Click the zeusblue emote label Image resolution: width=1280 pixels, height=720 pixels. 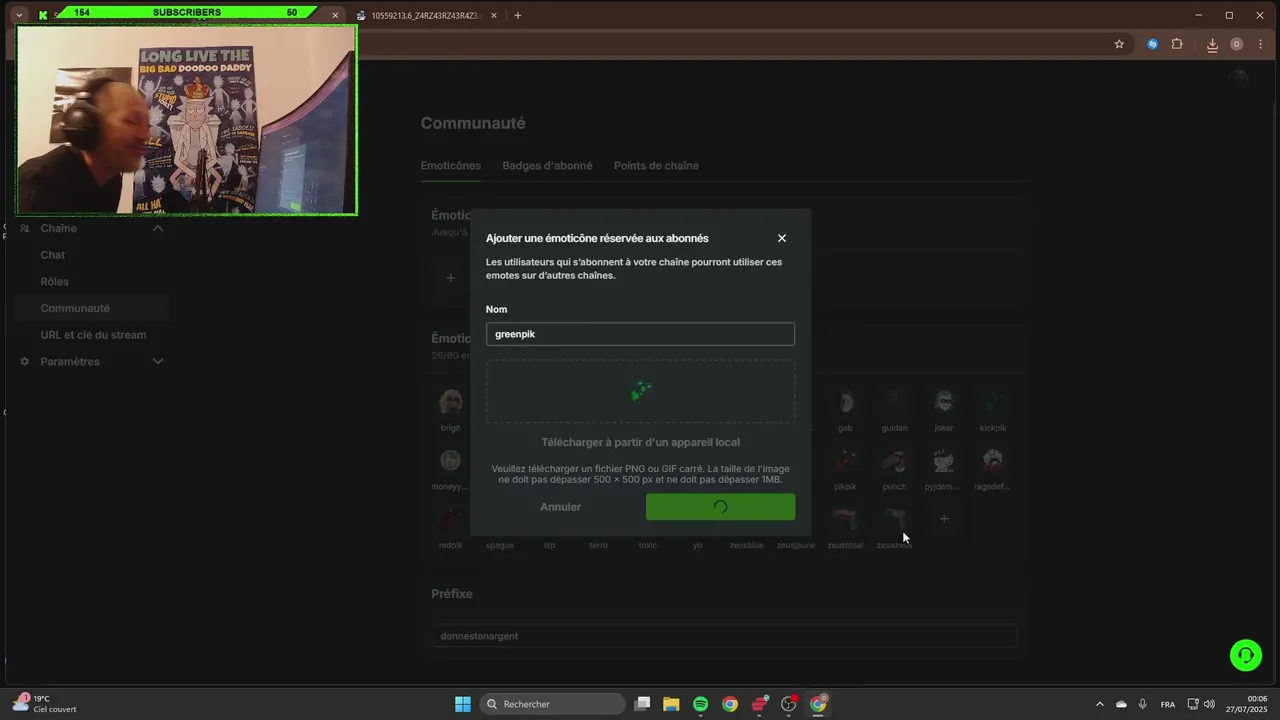tap(746, 545)
